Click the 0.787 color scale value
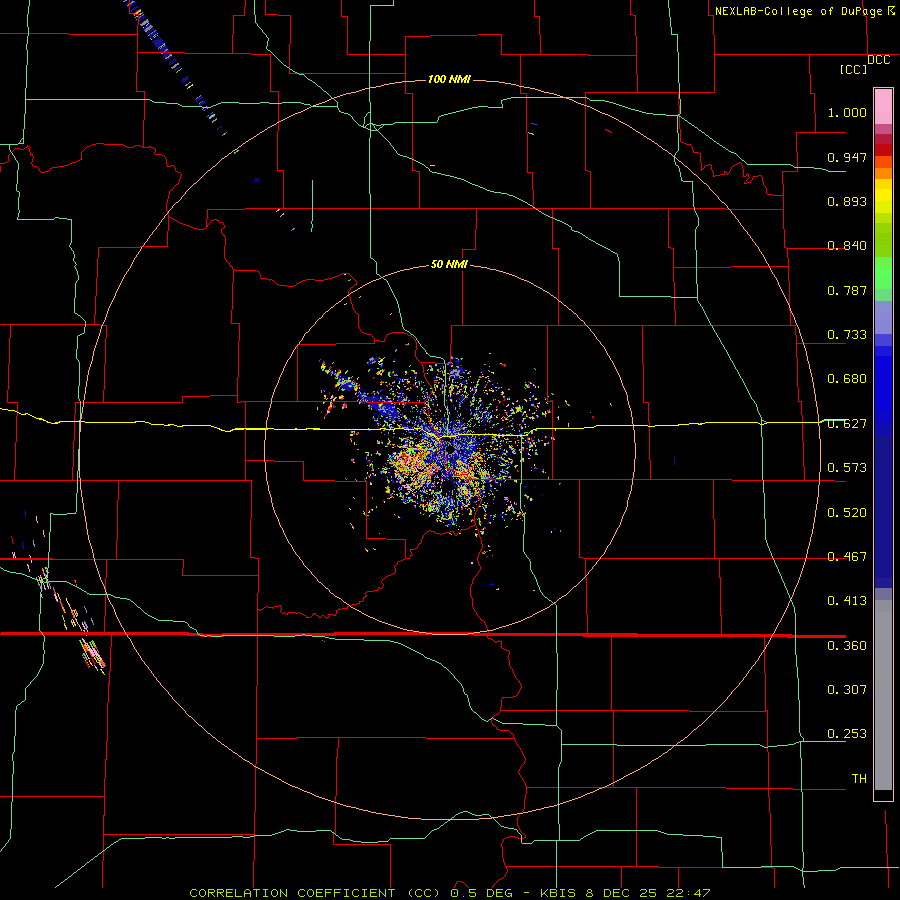This screenshot has height=900, width=900. (x=847, y=290)
